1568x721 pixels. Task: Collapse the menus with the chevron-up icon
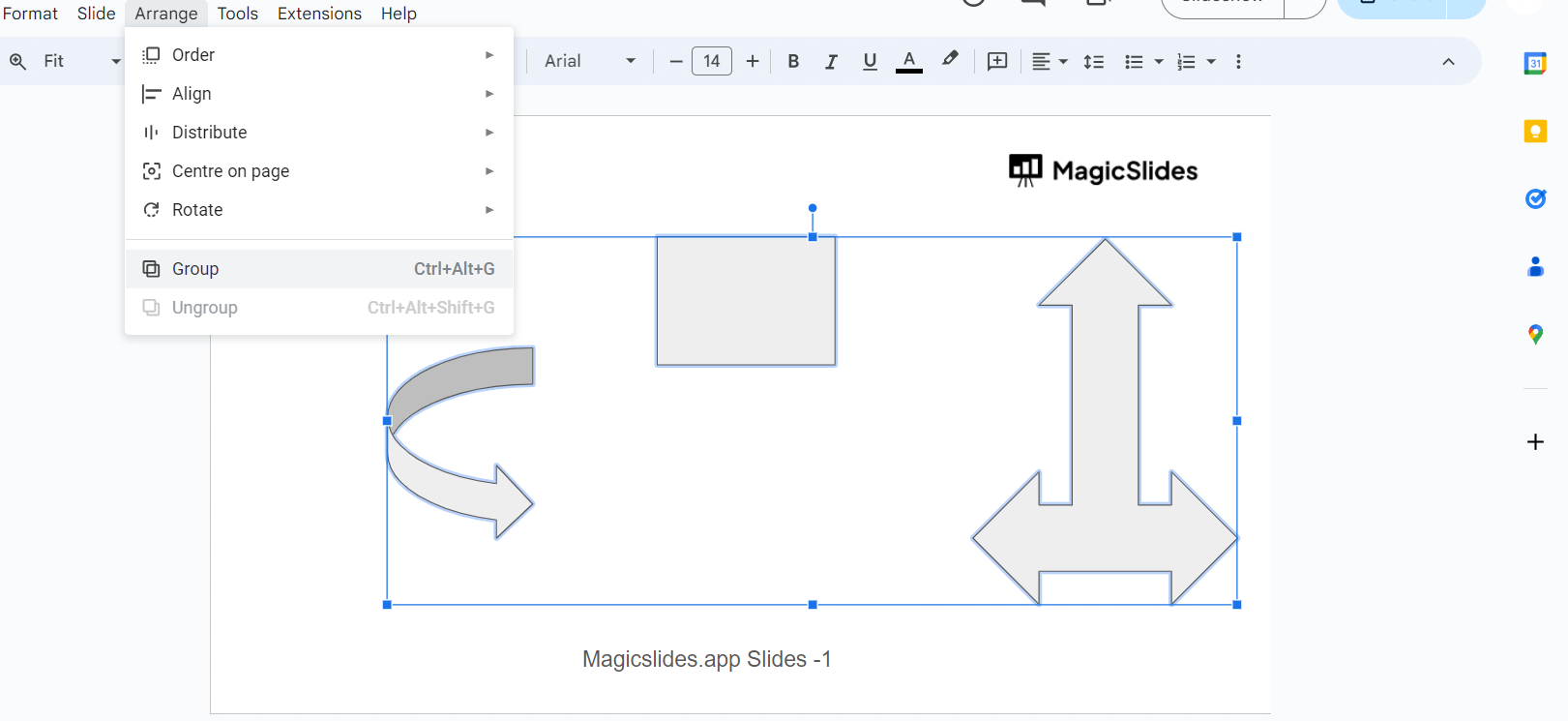(x=1448, y=61)
